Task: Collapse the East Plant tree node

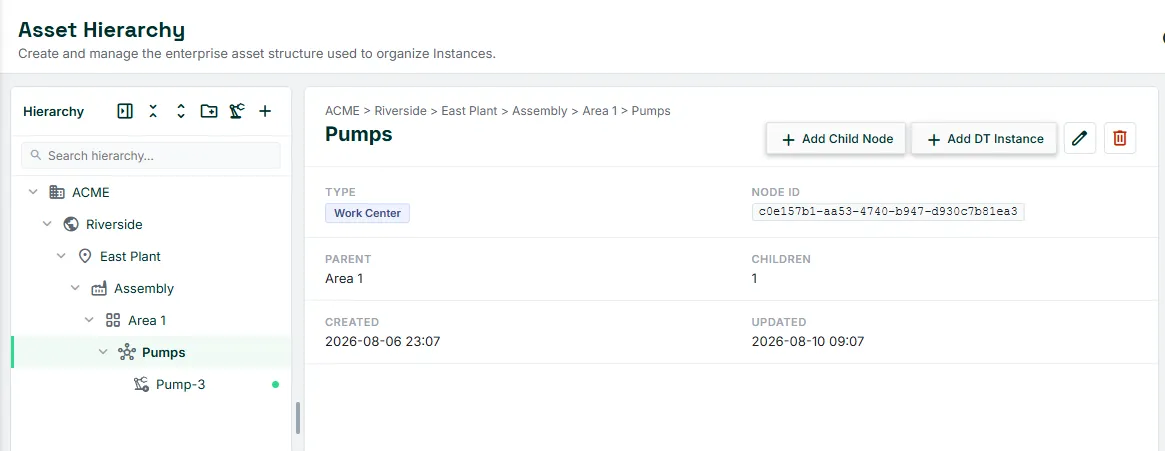Action: 61,256
